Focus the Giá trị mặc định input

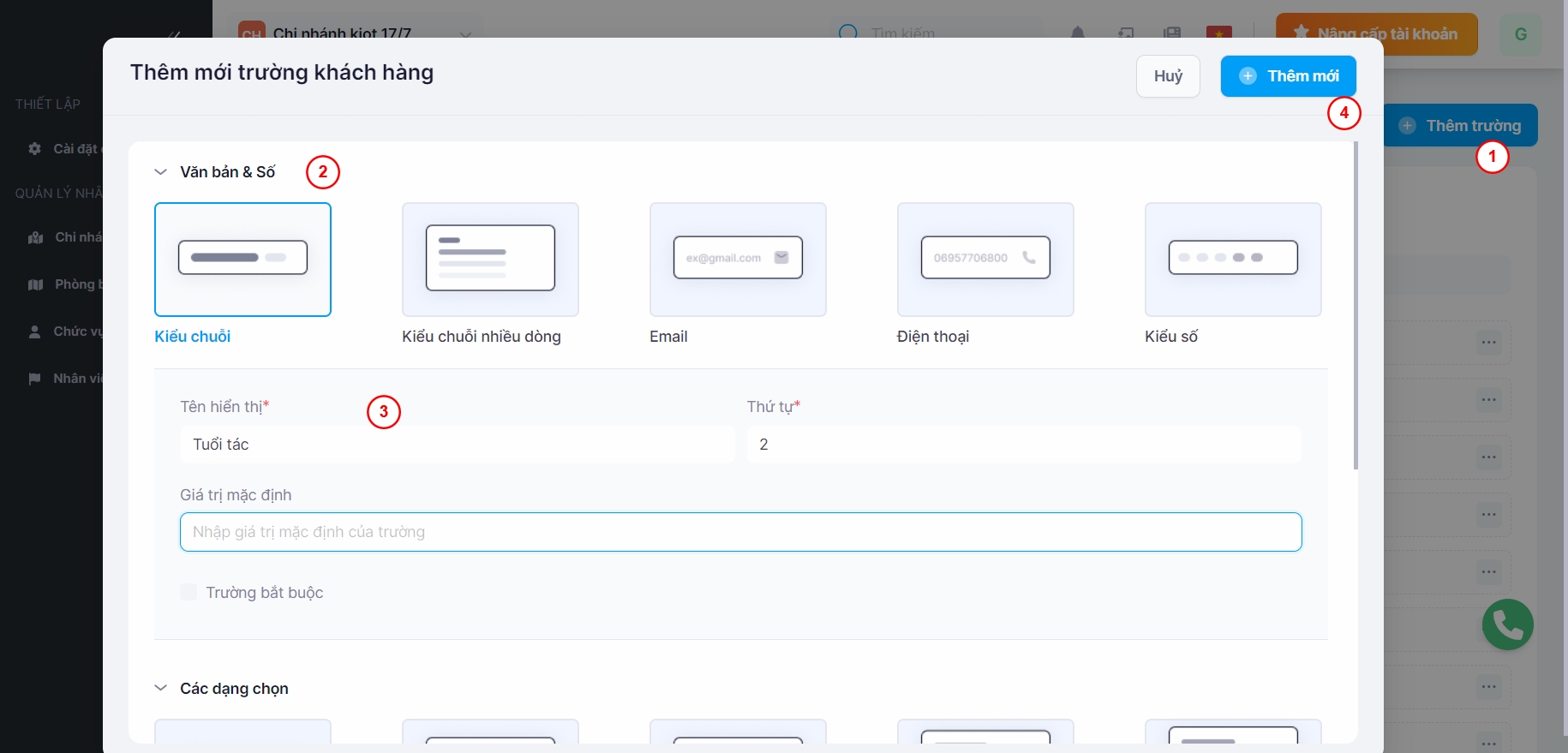(x=741, y=532)
